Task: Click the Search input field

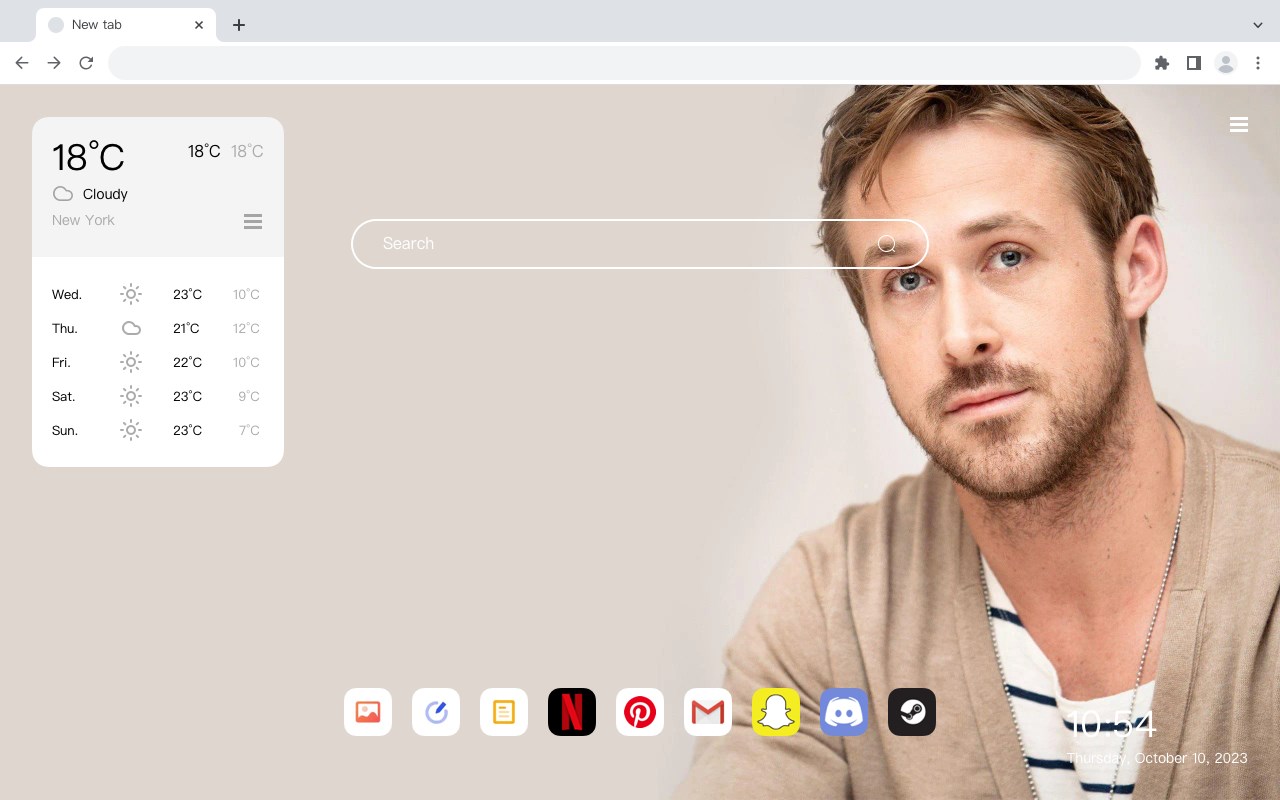Action: pyautogui.click(x=640, y=244)
